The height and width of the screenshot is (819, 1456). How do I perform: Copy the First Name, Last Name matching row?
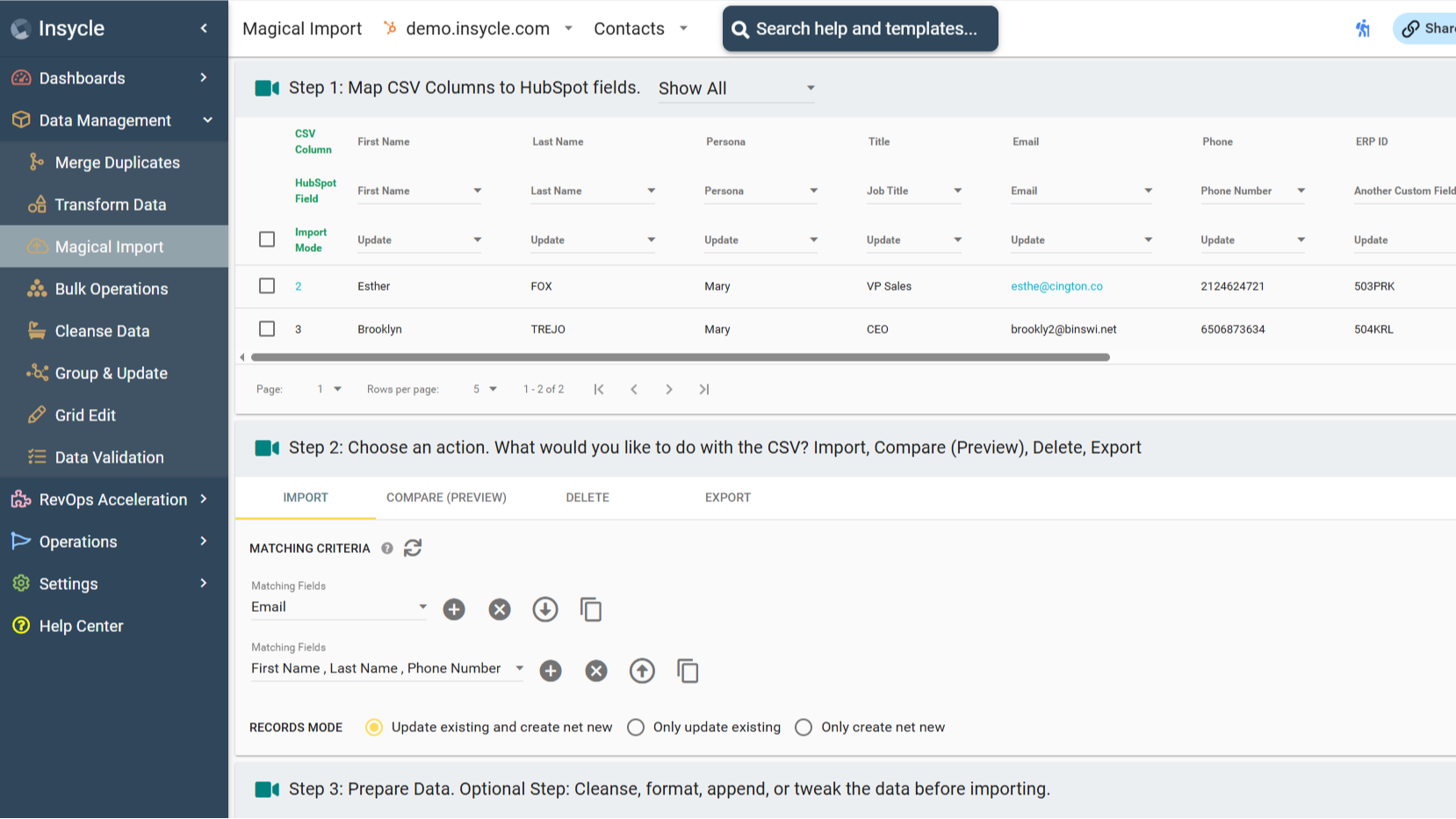click(688, 671)
